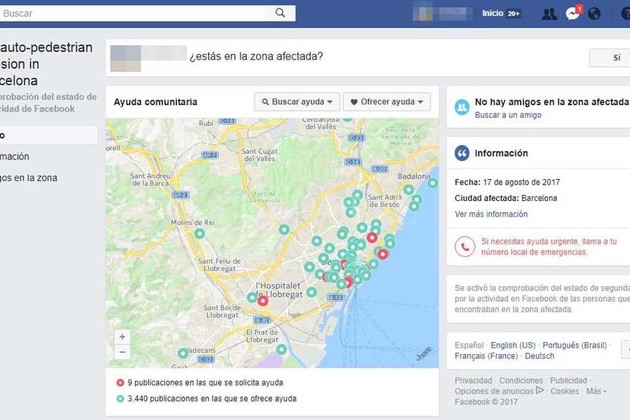Click teal help-offer marker near Molins de Rei

(x=199, y=233)
